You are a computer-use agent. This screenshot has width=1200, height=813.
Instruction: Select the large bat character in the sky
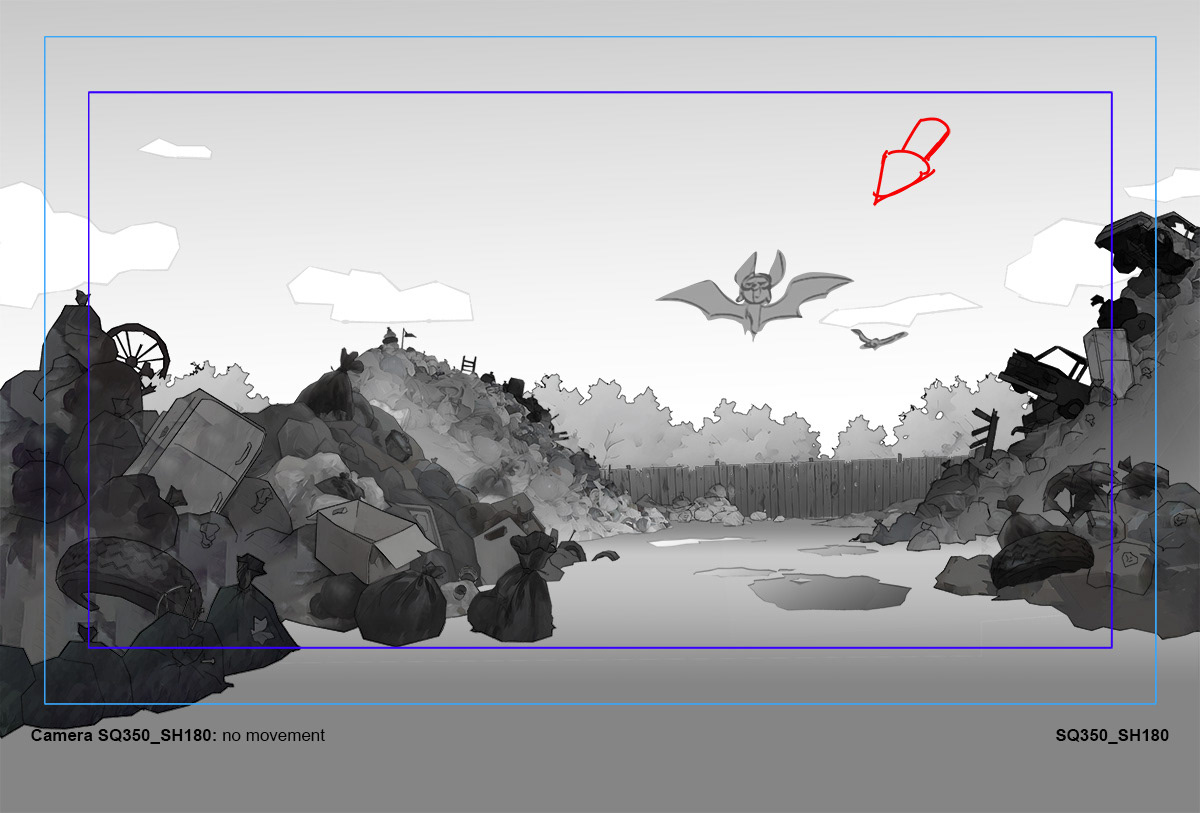(755, 296)
